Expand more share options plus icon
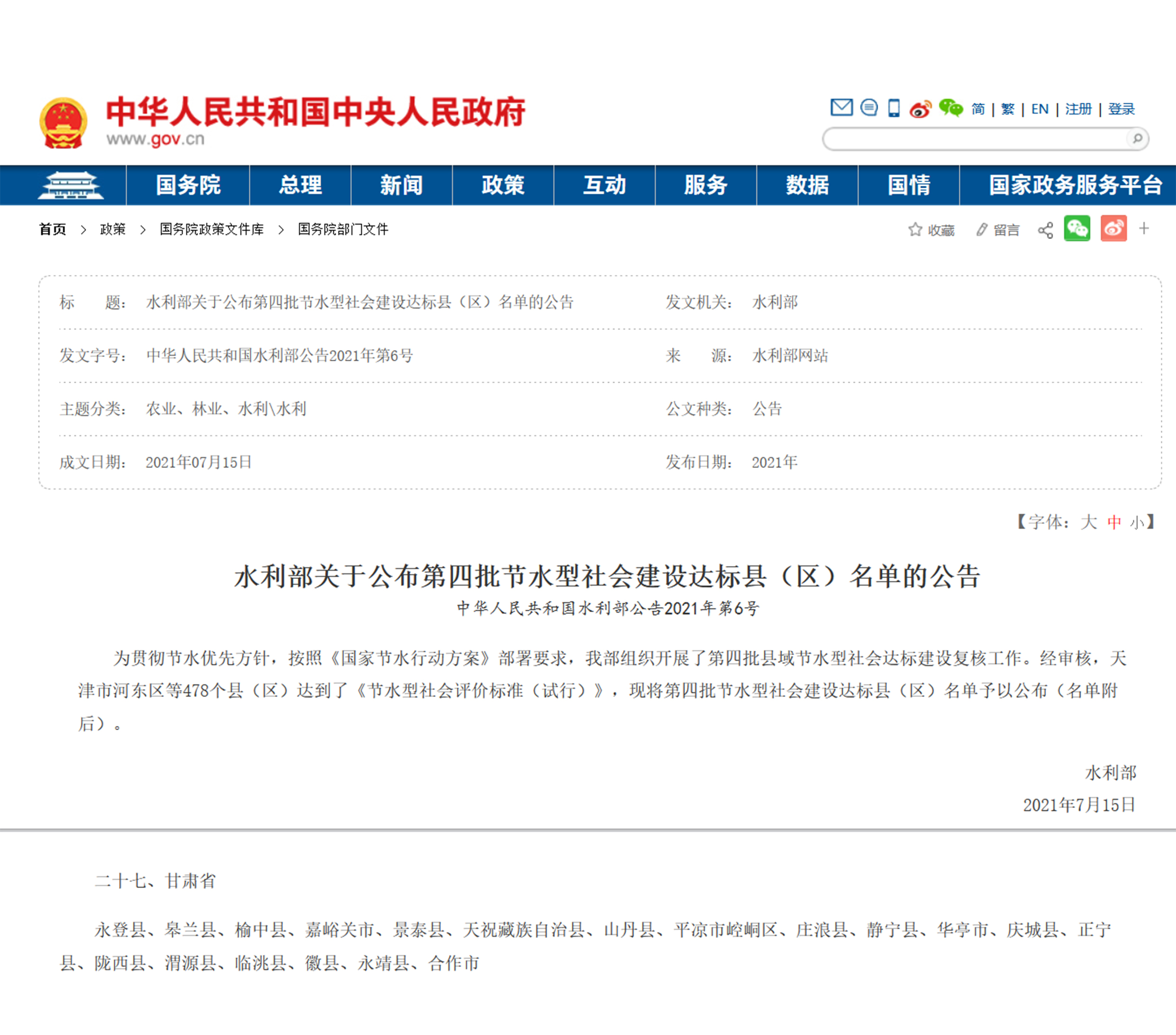 pos(1144,229)
